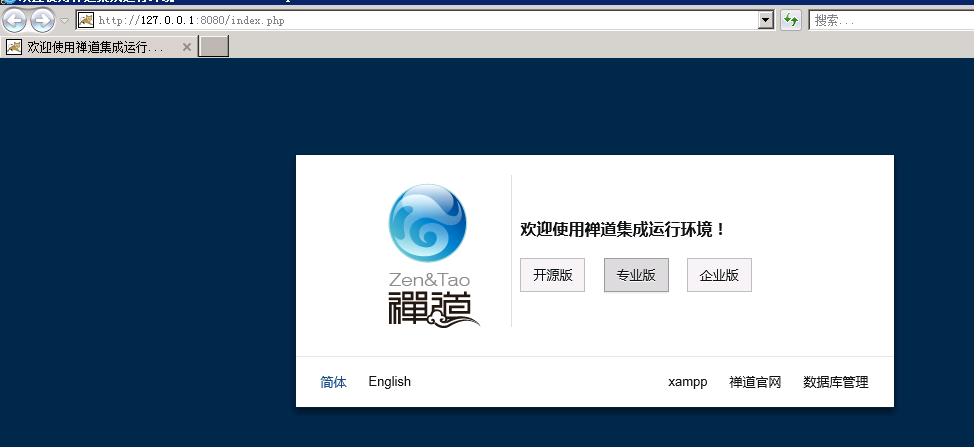Switch language to 简体
This screenshot has width=974, height=447.
pos(334,382)
